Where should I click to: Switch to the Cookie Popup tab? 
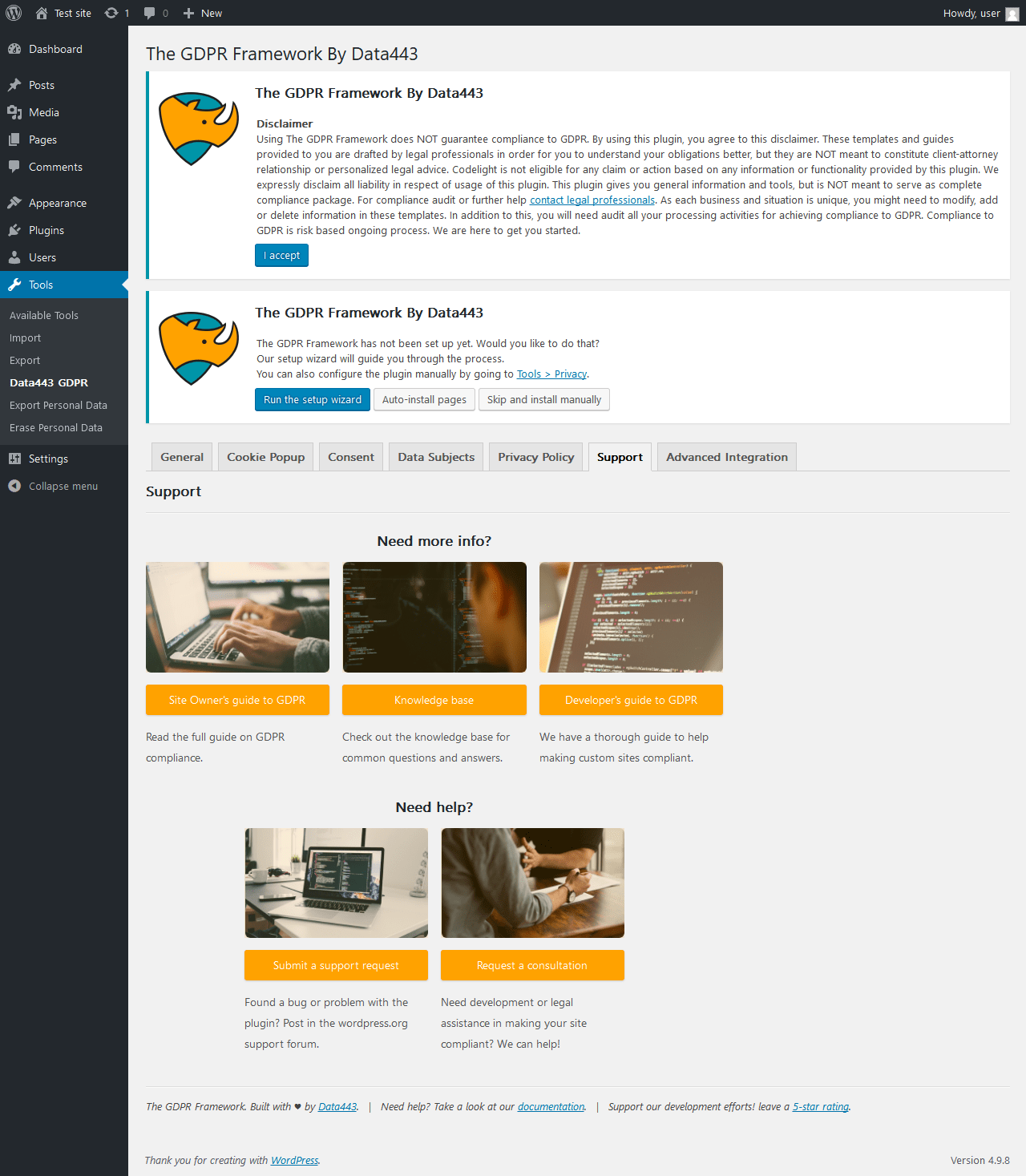(x=266, y=457)
